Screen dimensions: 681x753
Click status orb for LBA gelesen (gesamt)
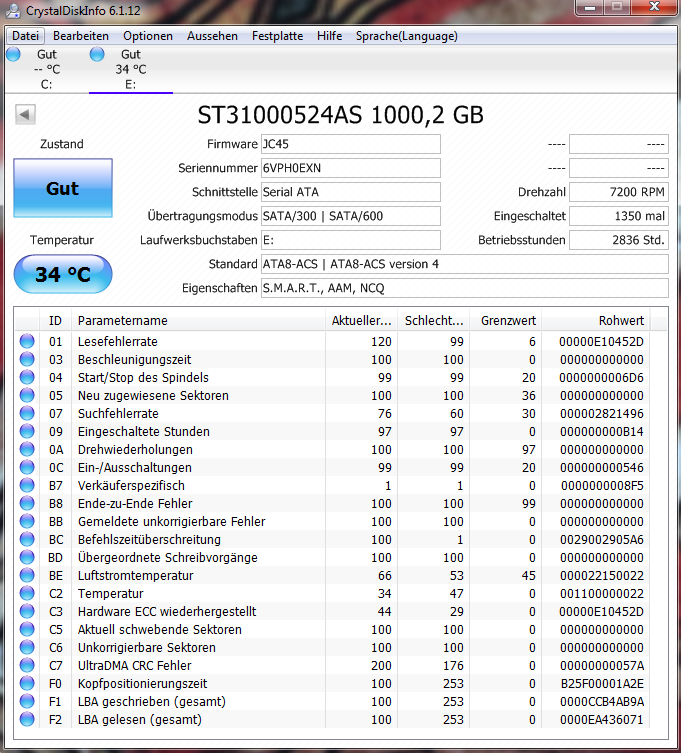coord(27,719)
